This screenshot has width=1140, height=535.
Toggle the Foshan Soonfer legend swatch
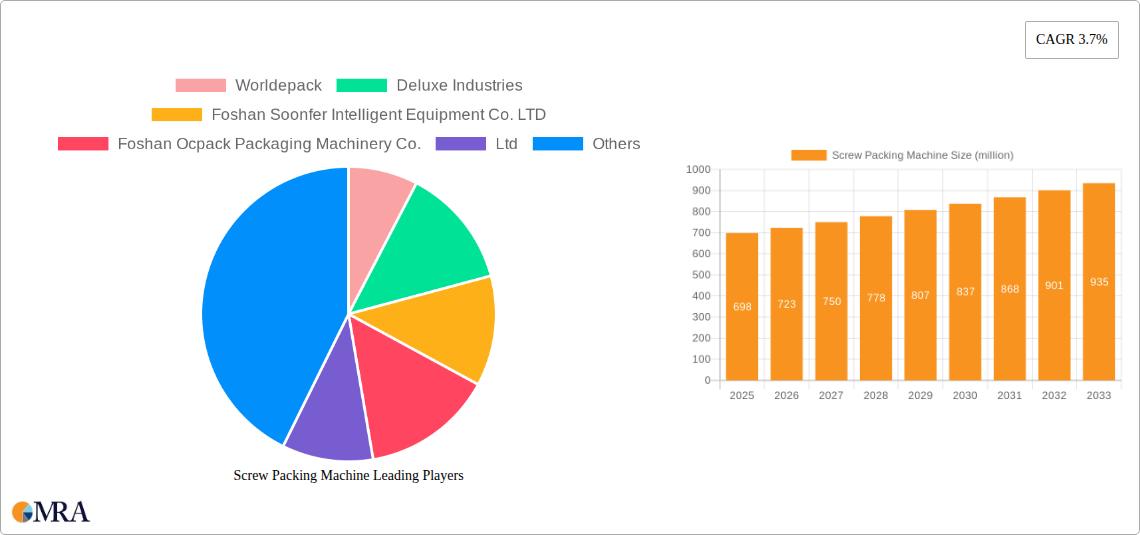(x=177, y=115)
